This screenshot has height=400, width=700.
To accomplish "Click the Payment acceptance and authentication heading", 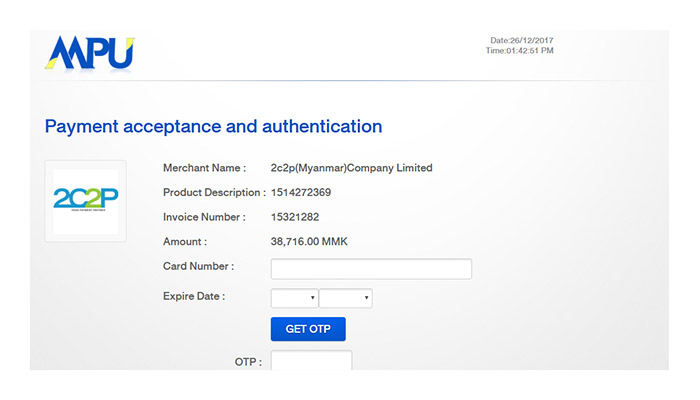I will click(x=213, y=126).
